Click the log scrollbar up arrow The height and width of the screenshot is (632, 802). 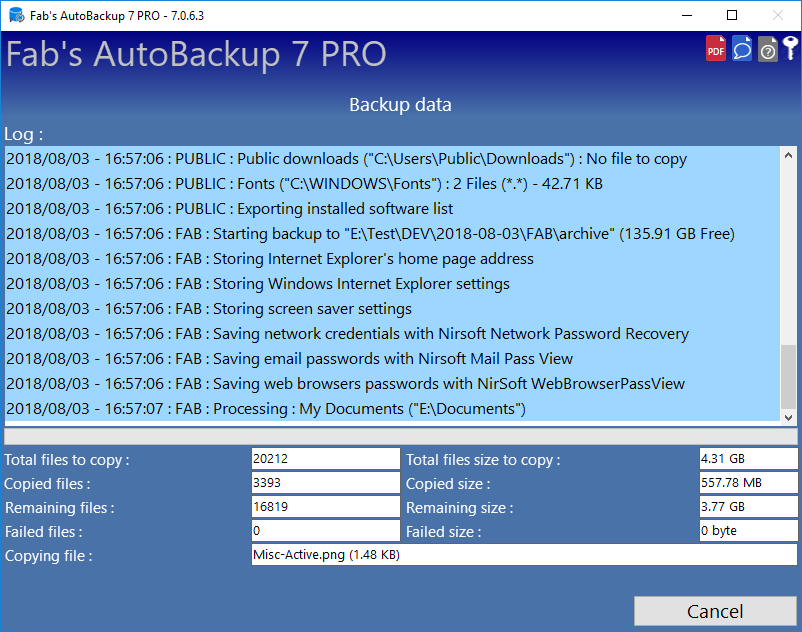[788, 155]
